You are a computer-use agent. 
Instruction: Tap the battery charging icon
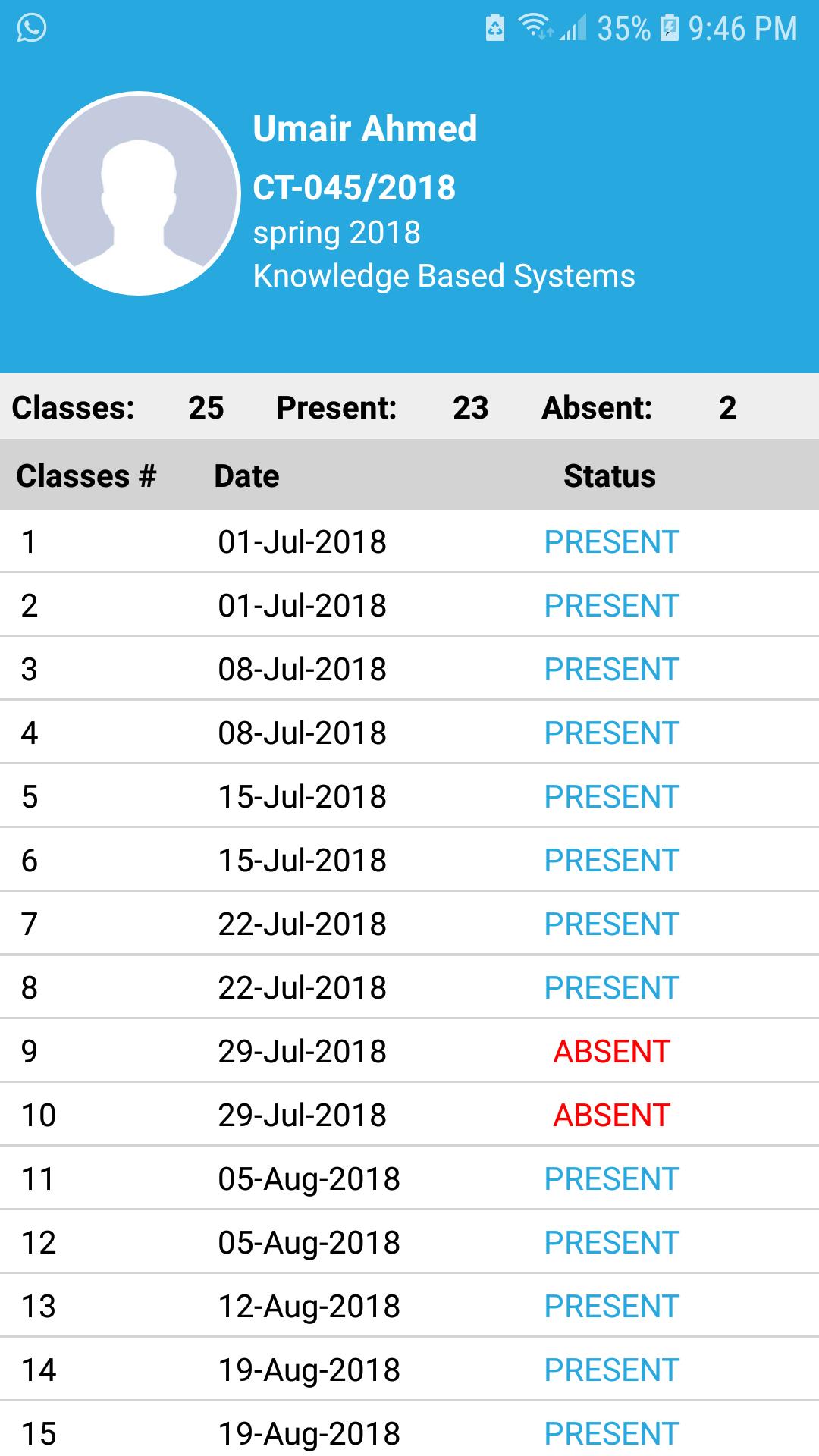coord(670,28)
